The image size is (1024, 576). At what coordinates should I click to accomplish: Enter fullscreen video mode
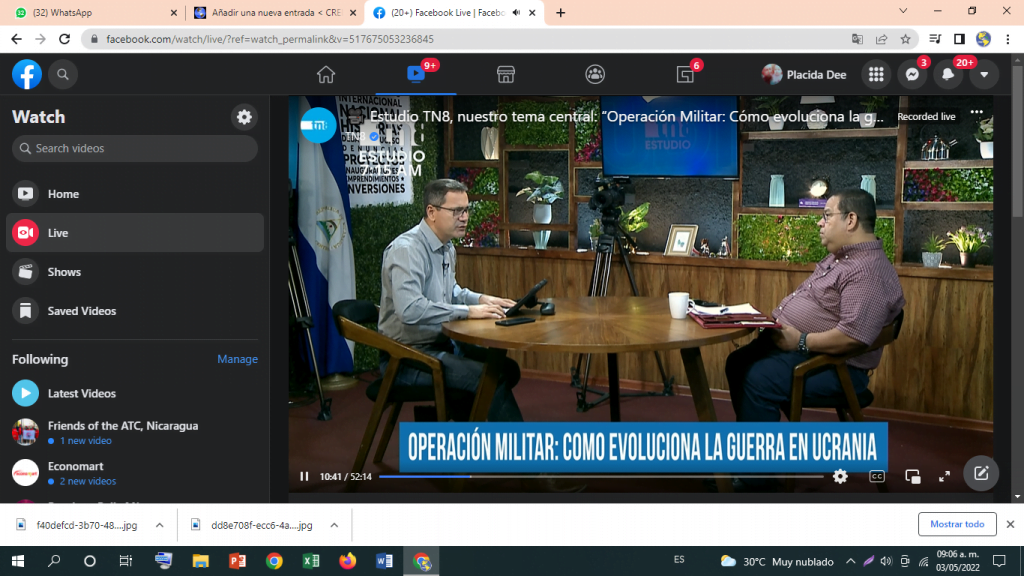tap(944, 476)
